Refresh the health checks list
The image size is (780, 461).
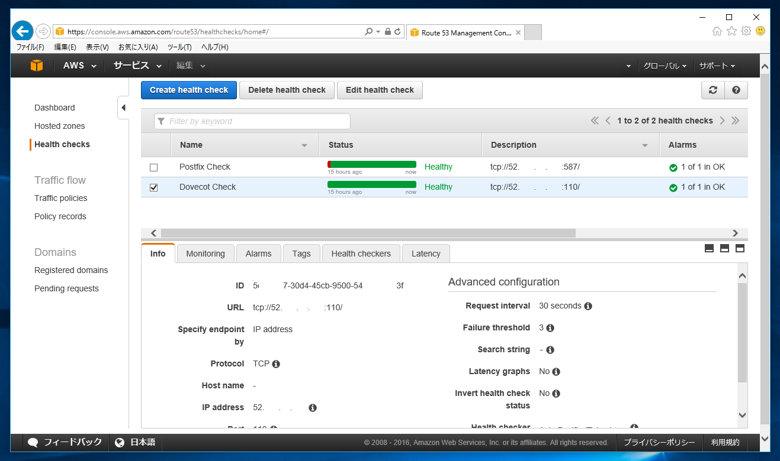click(x=713, y=90)
